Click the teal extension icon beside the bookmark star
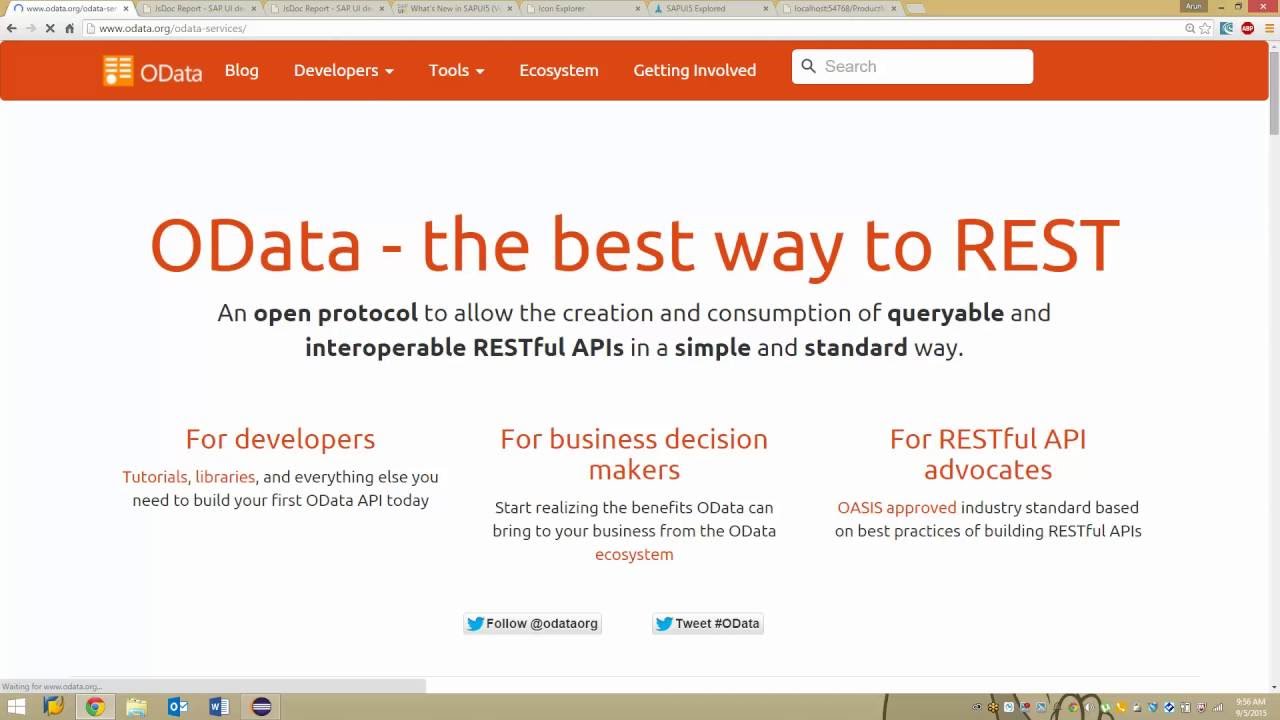 [1227, 28]
